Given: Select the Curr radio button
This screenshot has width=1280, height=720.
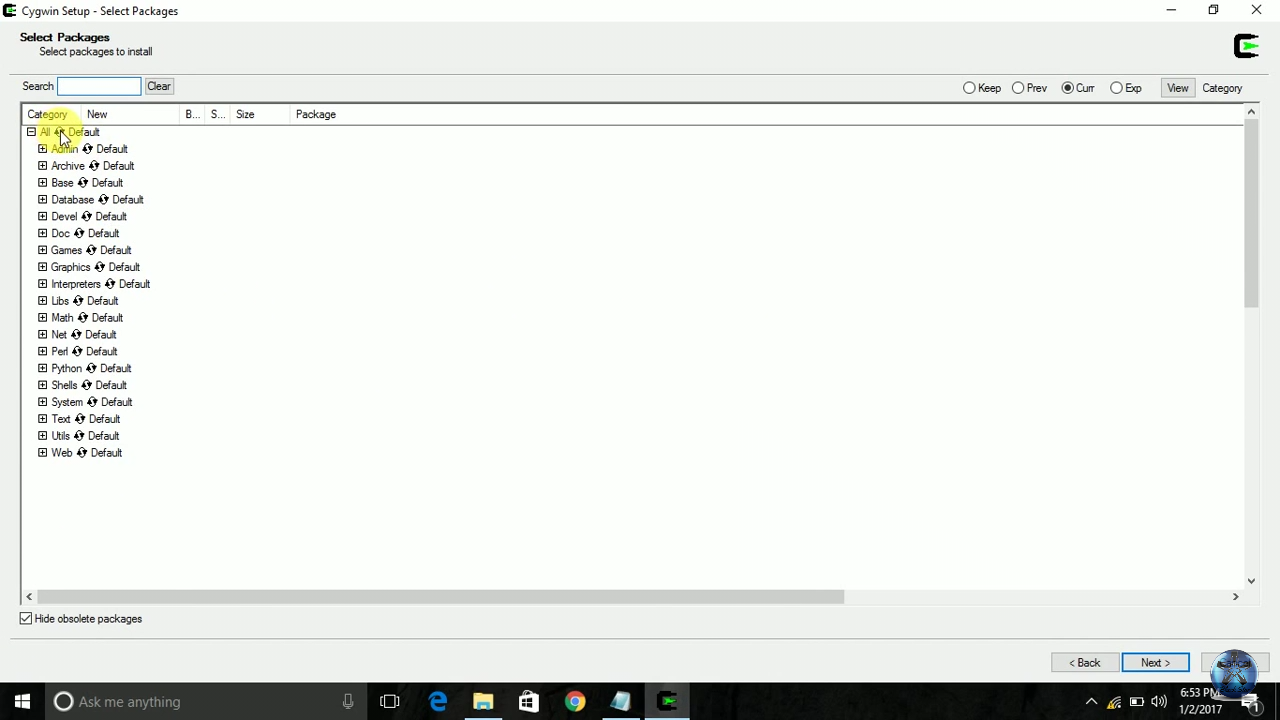Looking at the screenshot, I should (x=1078, y=88).
